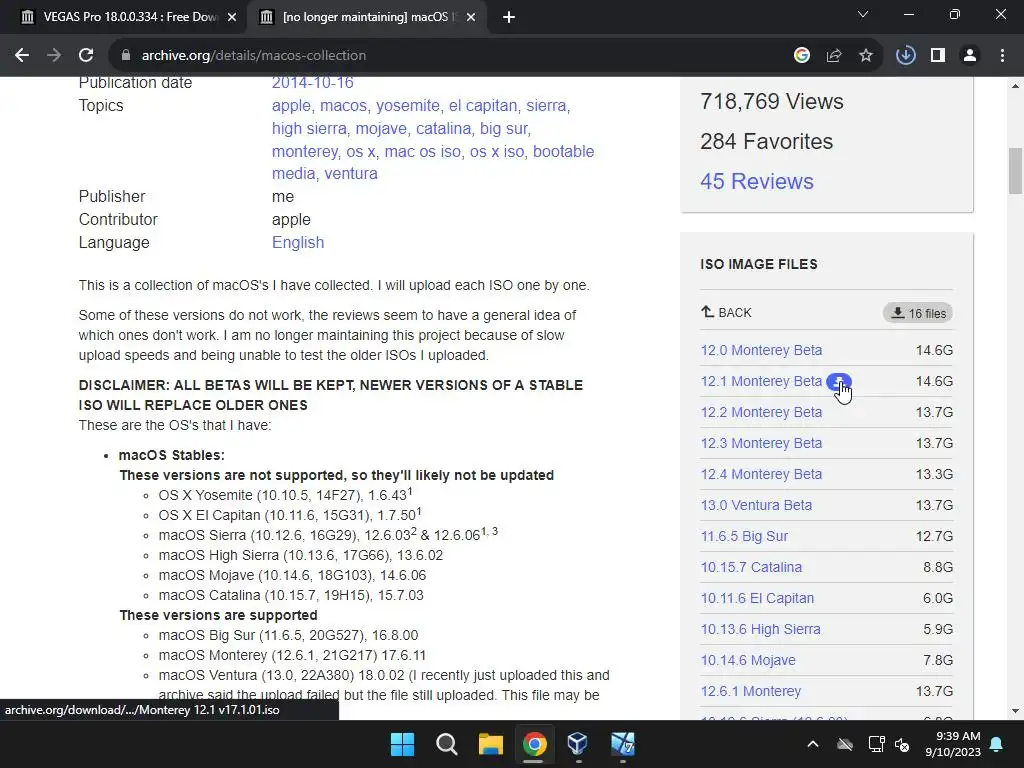Click the address bar URL

click(254, 56)
